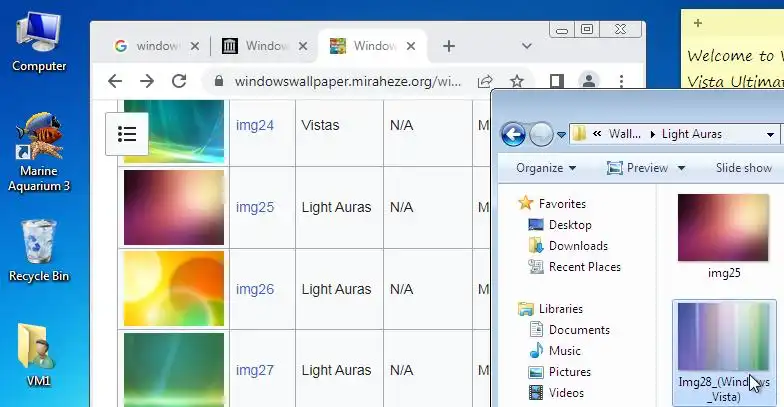Click Wall... breadcrumb folder
The height and width of the screenshot is (407, 784).
[624, 134]
